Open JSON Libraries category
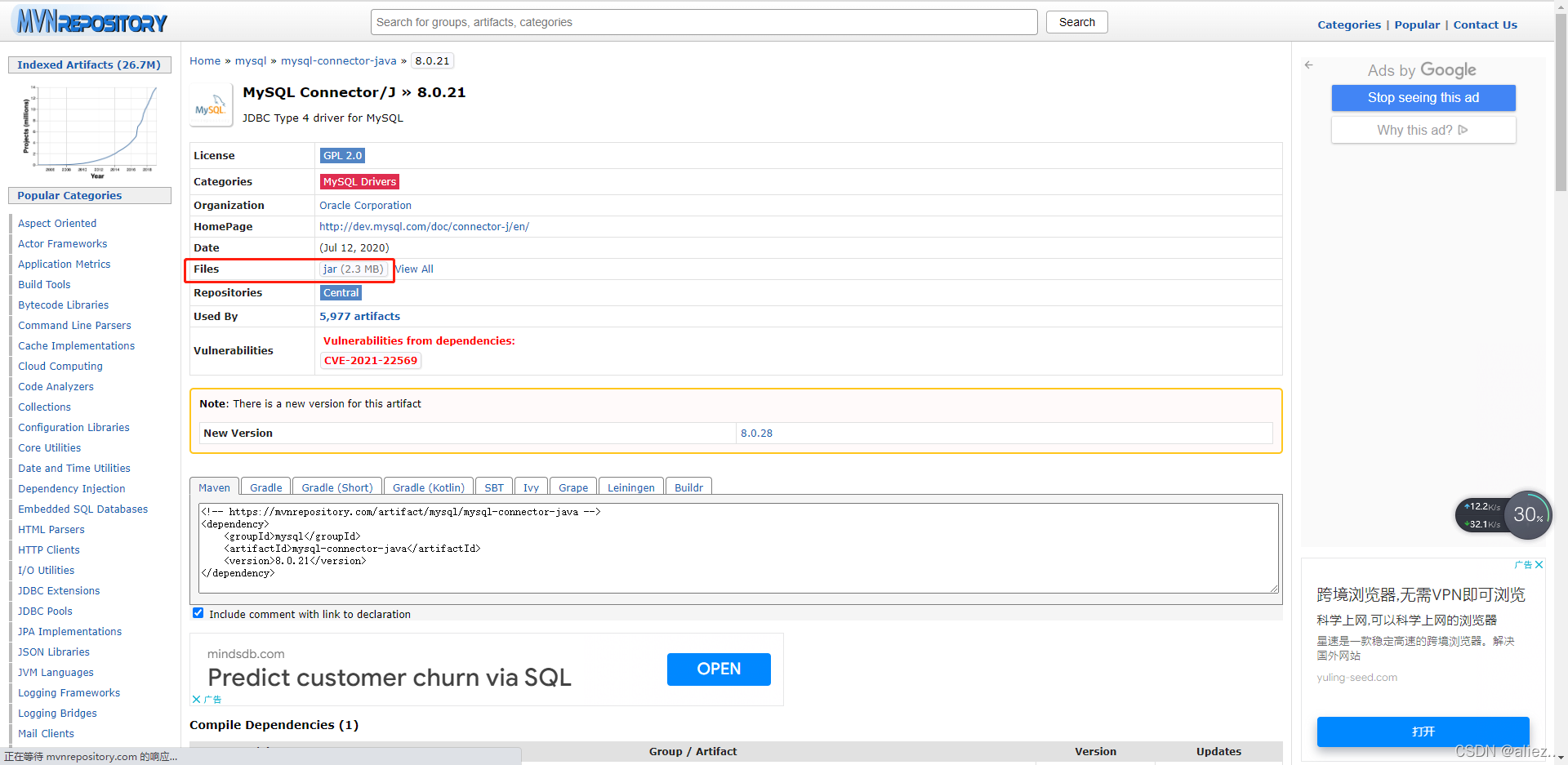Screen dimensions: 1568x765 [x=54, y=652]
